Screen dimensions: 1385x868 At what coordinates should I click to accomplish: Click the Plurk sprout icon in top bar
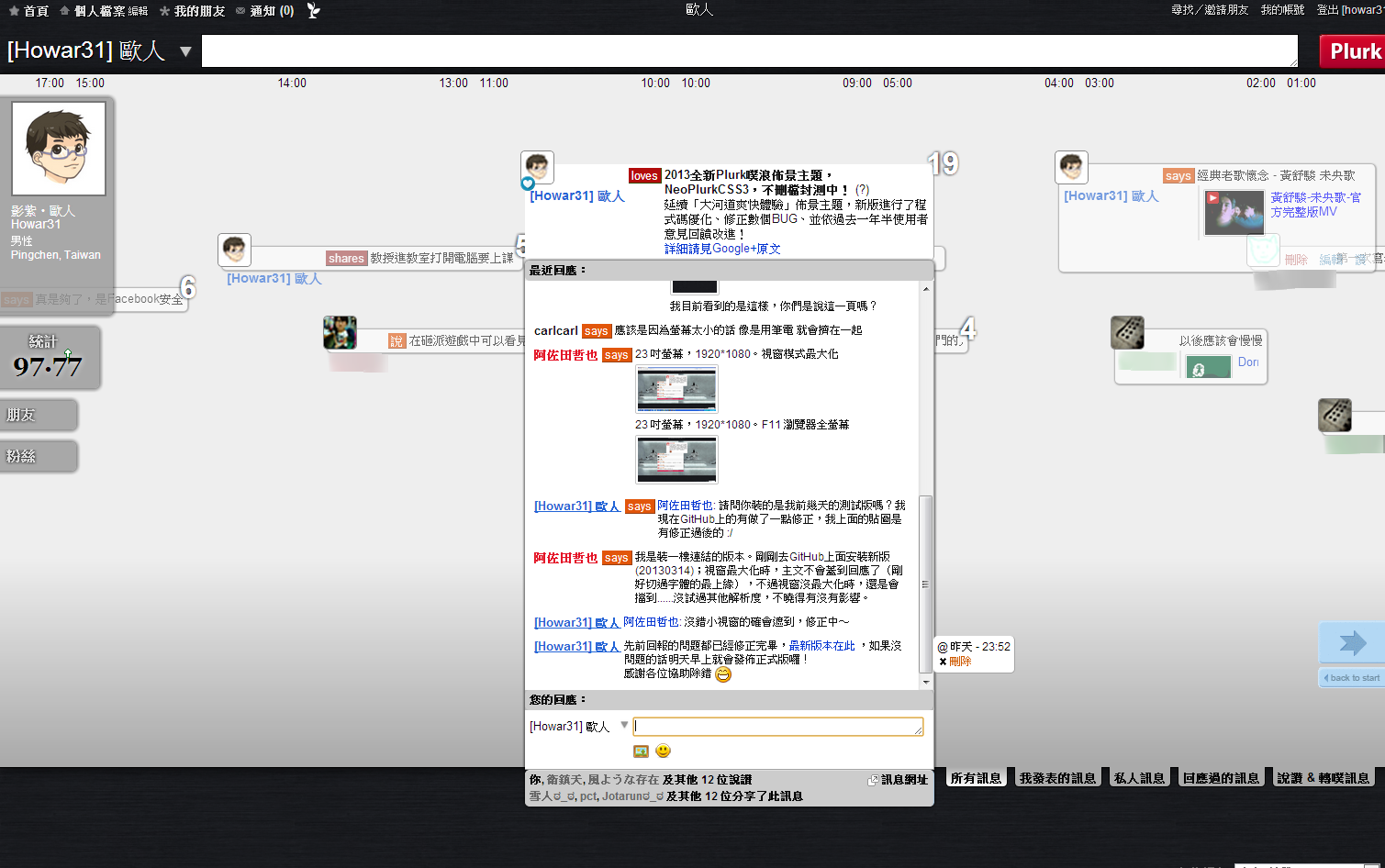[x=314, y=11]
